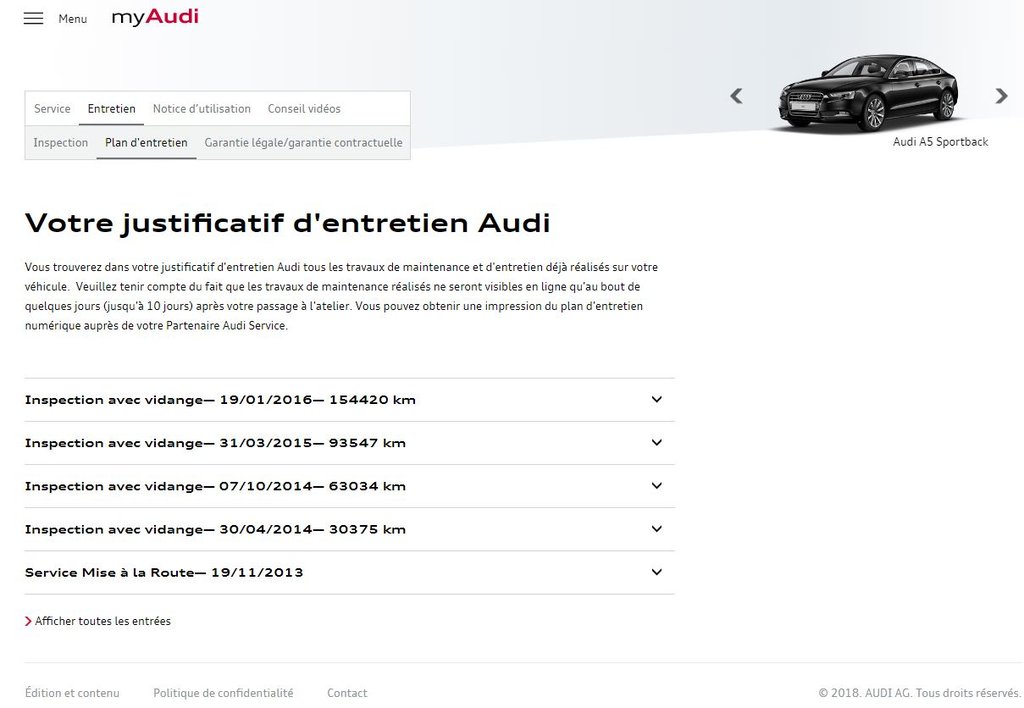Open Garantie légale/garantie contractuelle sub-tab
1024x708 pixels.
click(303, 143)
